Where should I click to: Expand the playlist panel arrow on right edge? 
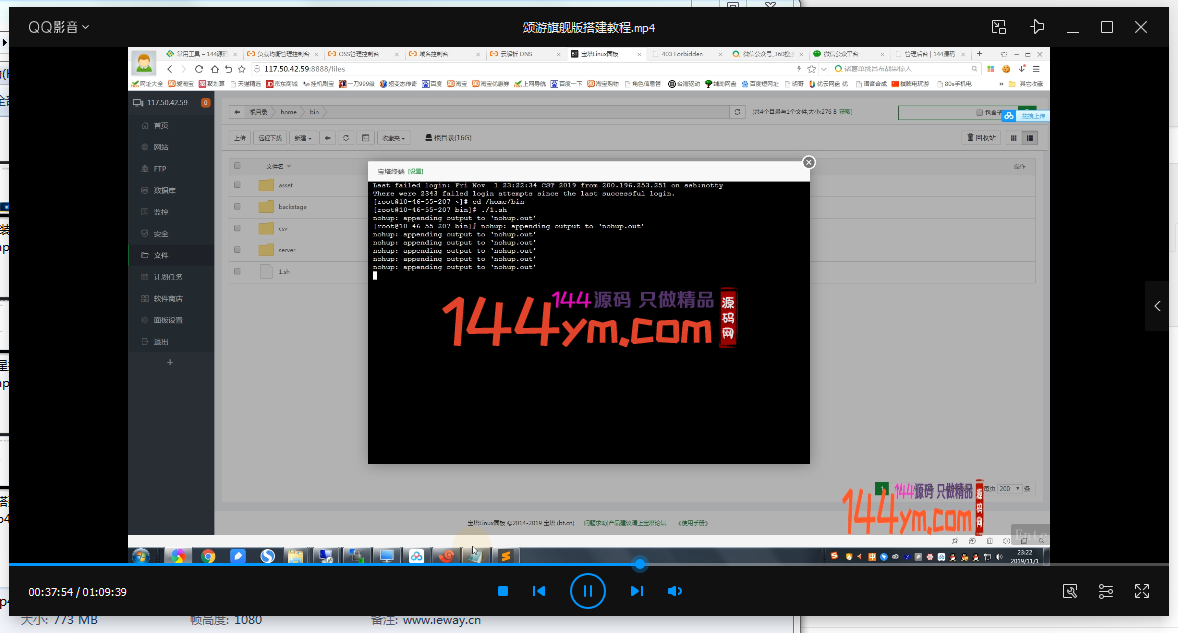tap(1157, 306)
